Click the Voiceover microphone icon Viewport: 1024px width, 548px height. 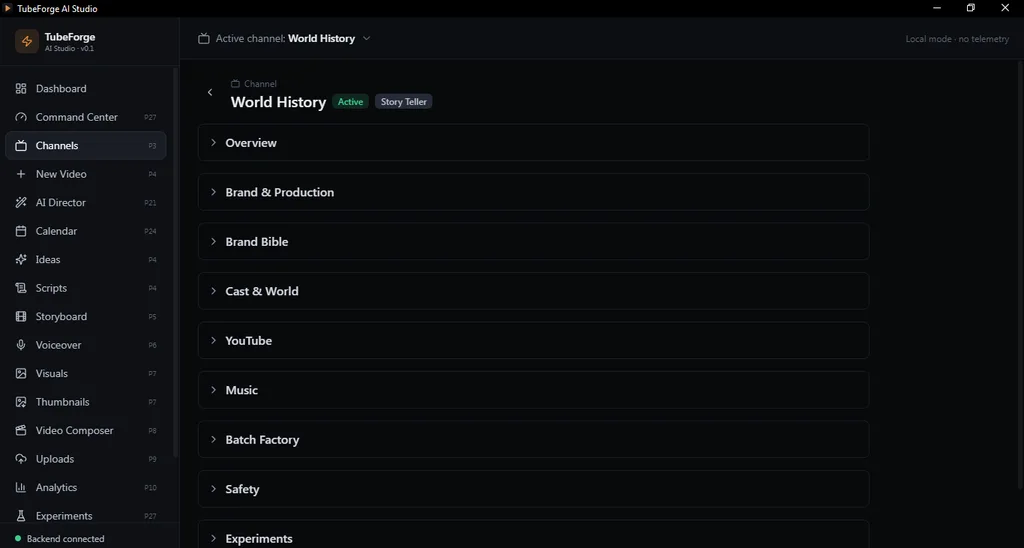pyautogui.click(x=21, y=345)
